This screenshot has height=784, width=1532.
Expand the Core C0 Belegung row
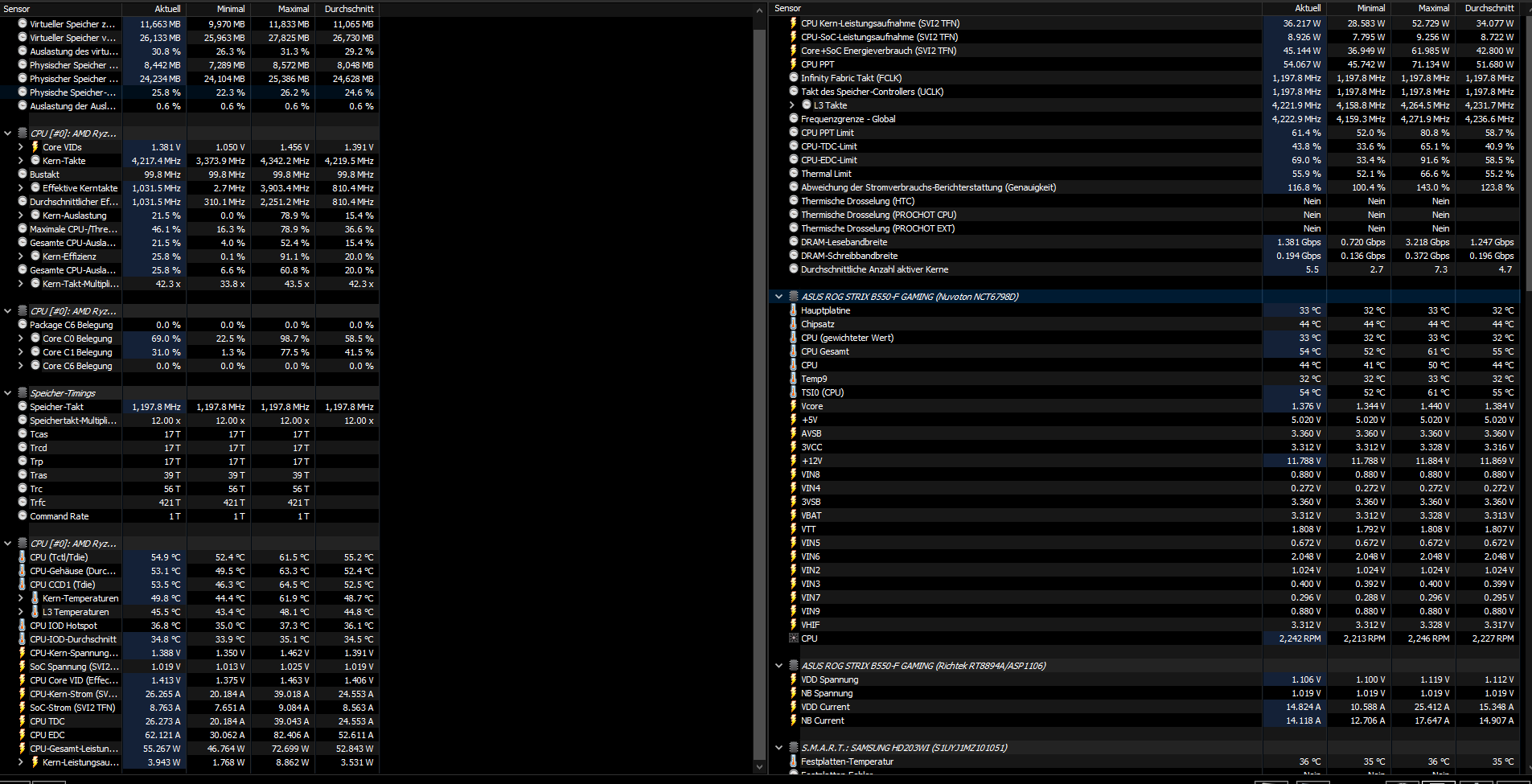pyautogui.click(x=21, y=339)
